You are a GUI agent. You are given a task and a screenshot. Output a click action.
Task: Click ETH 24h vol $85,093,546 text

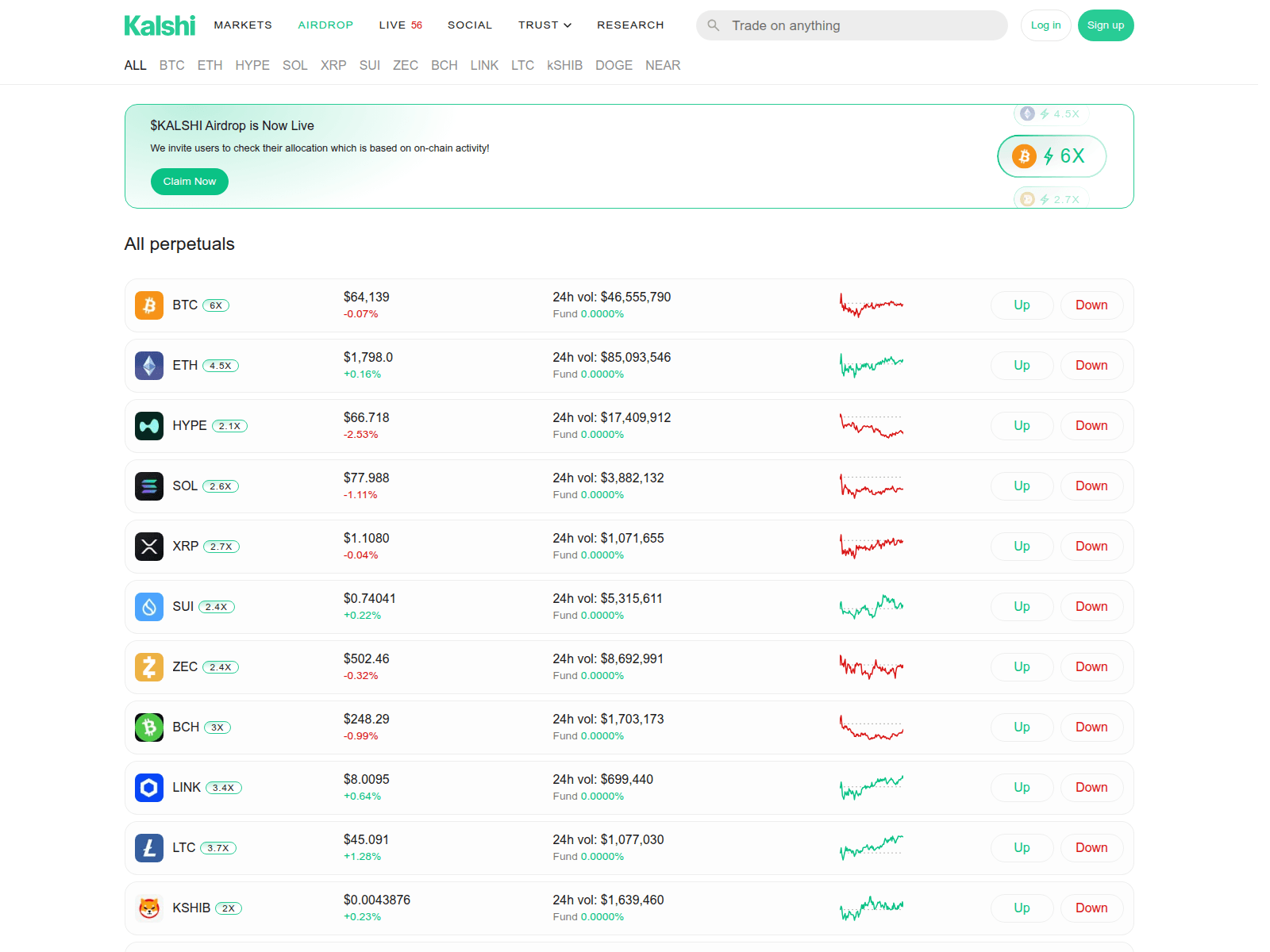(x=612, y=358)
